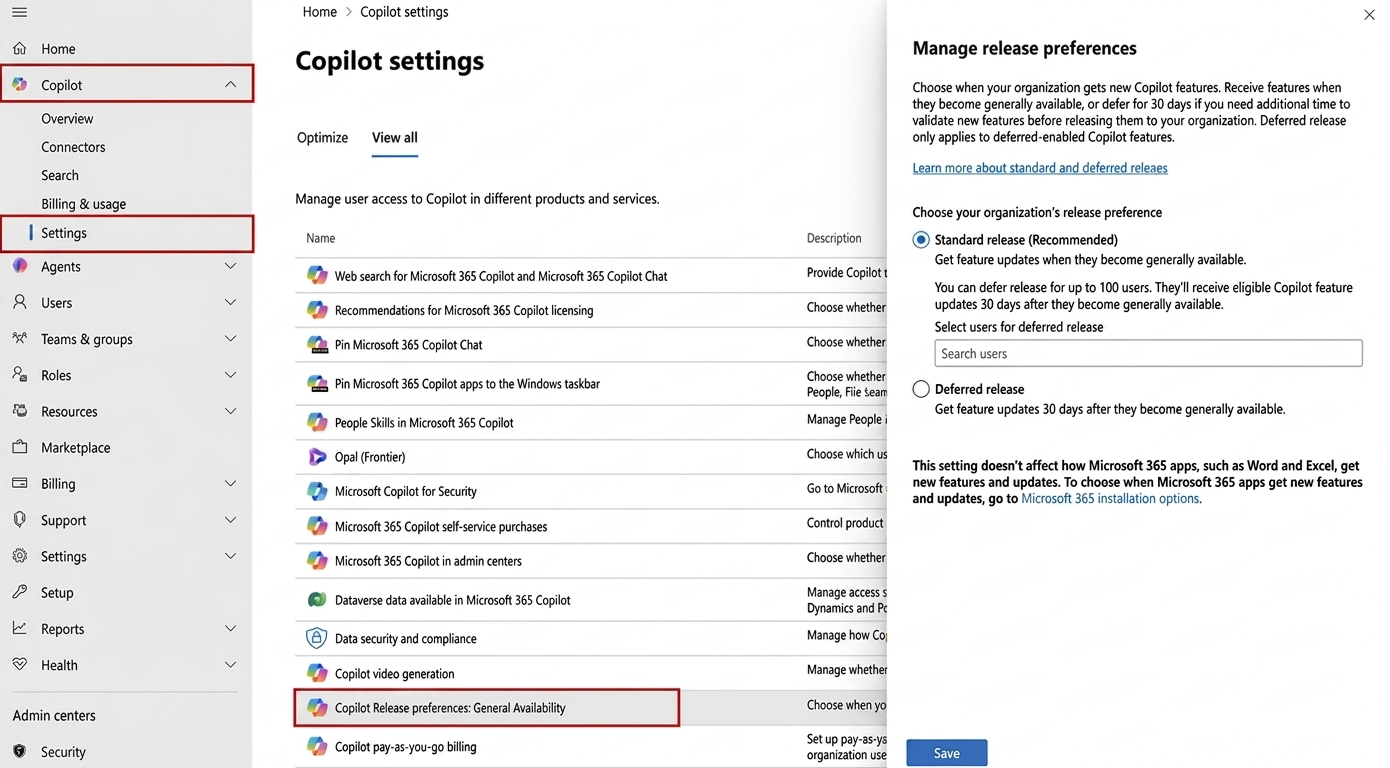Click the Save button
Image resolution: width=1390 pixels, height=768 pixels.
(947, 753)
